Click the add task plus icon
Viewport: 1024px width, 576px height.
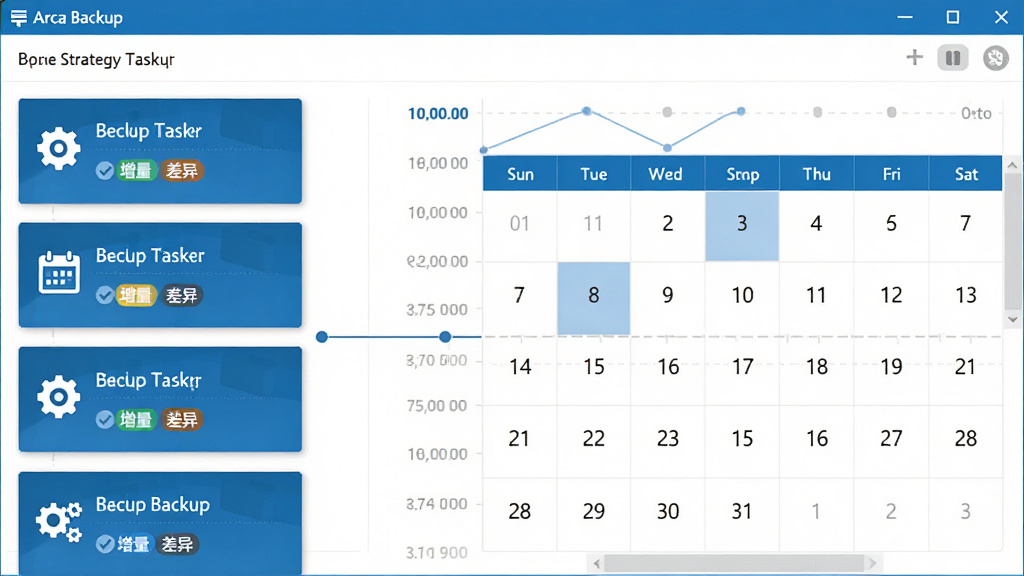click(x=914, y=57)
